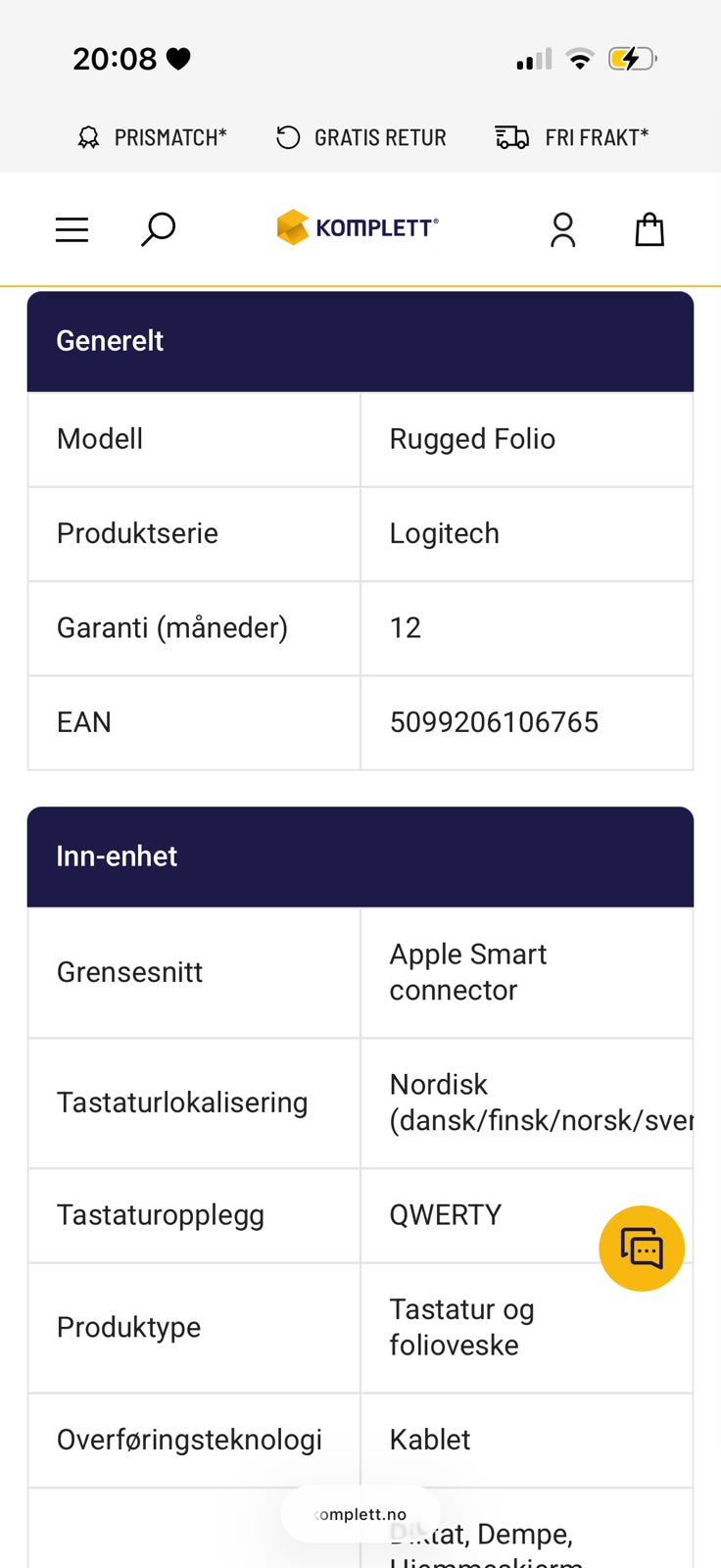Tap the Apple Smart connector value
Screen dimensions: 721x1568
tap(468, 972)
